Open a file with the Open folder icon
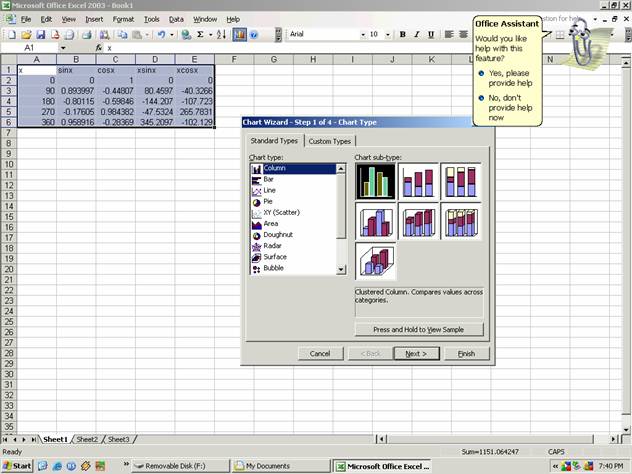The image size is (632, 474). tap(26, 35)
